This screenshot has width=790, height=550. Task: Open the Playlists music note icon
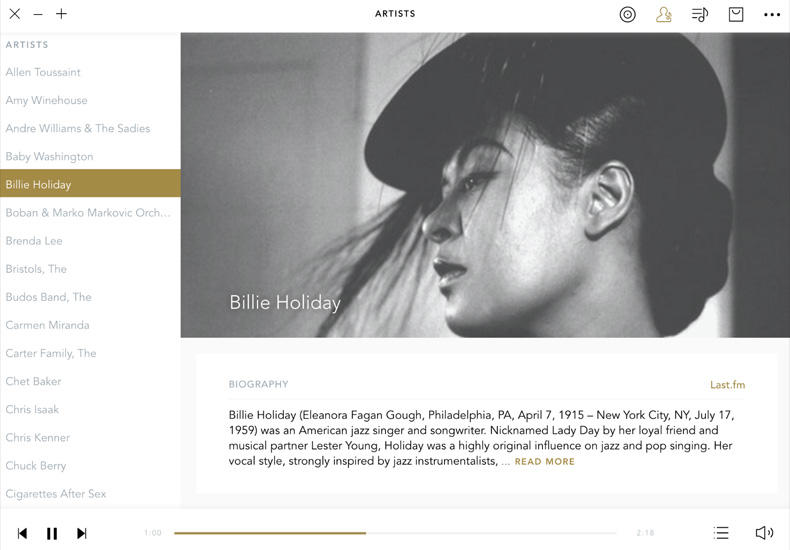[x=700, y=14]
